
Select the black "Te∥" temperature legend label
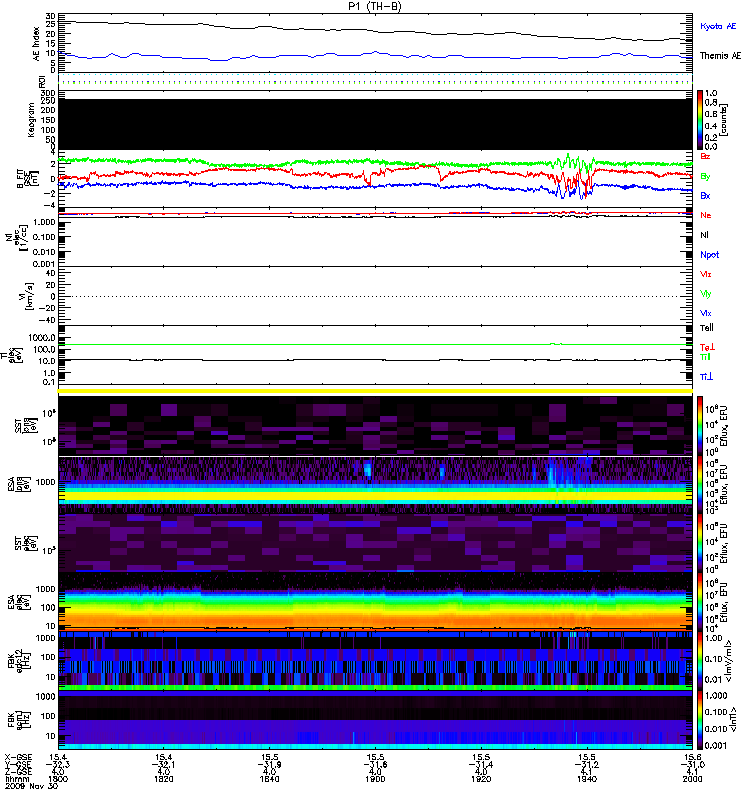pos(707,328)
